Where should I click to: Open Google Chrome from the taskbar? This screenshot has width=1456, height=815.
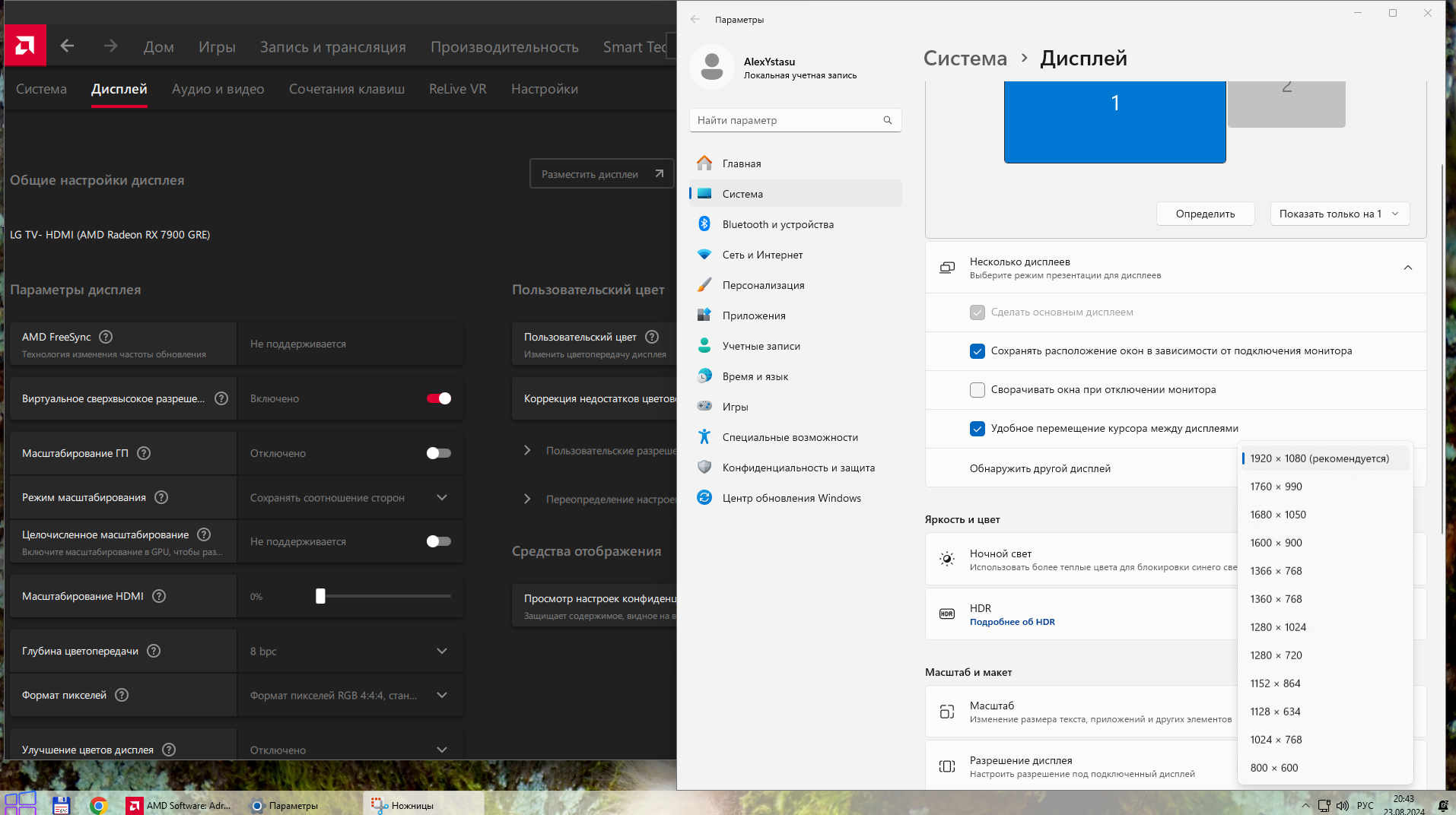(98, 805)
